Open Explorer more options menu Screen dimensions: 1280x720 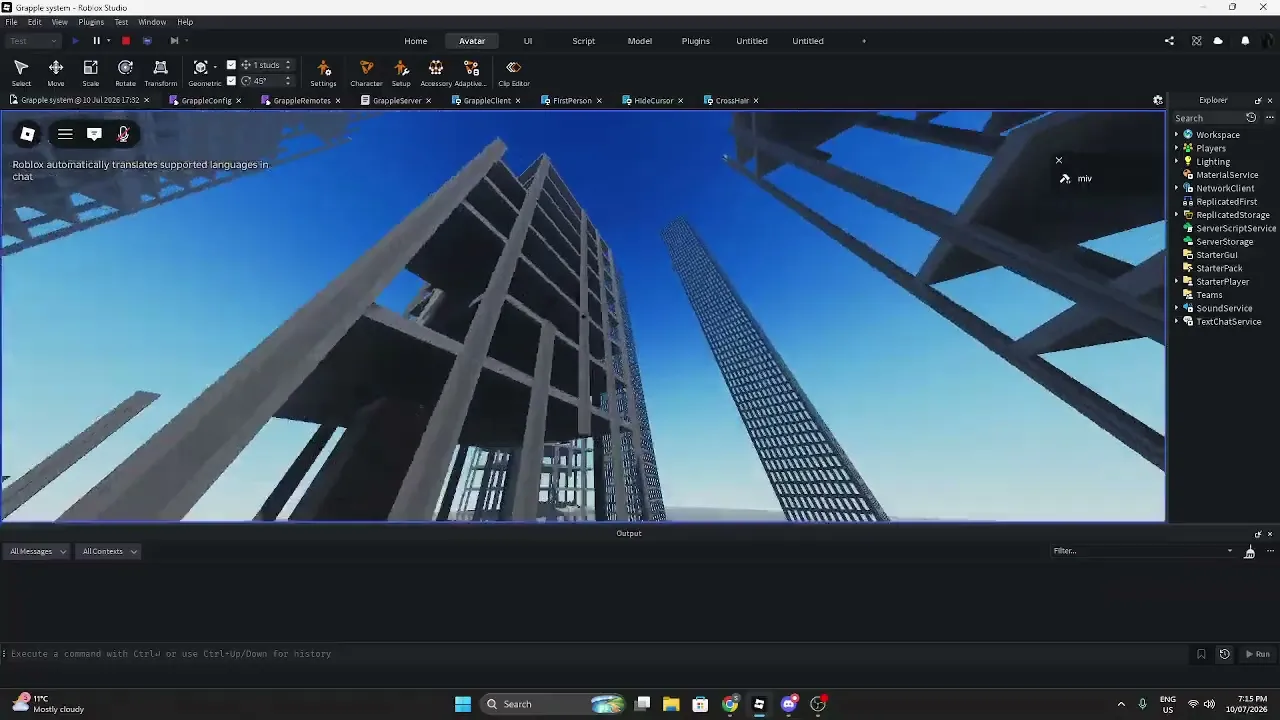[1270, 118]
